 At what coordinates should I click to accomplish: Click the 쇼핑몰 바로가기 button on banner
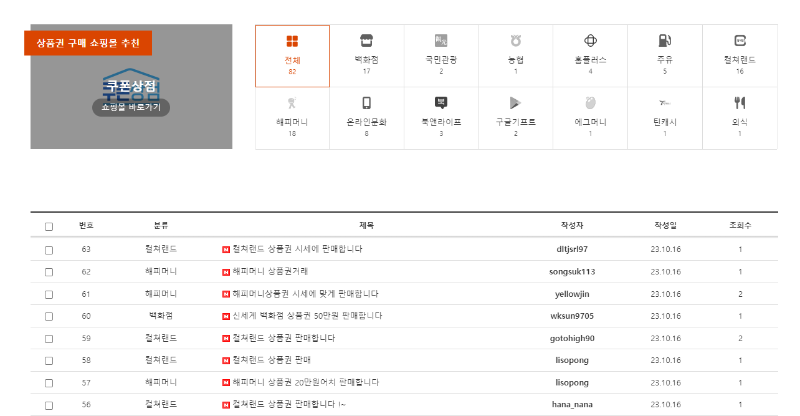pos(131,107)
